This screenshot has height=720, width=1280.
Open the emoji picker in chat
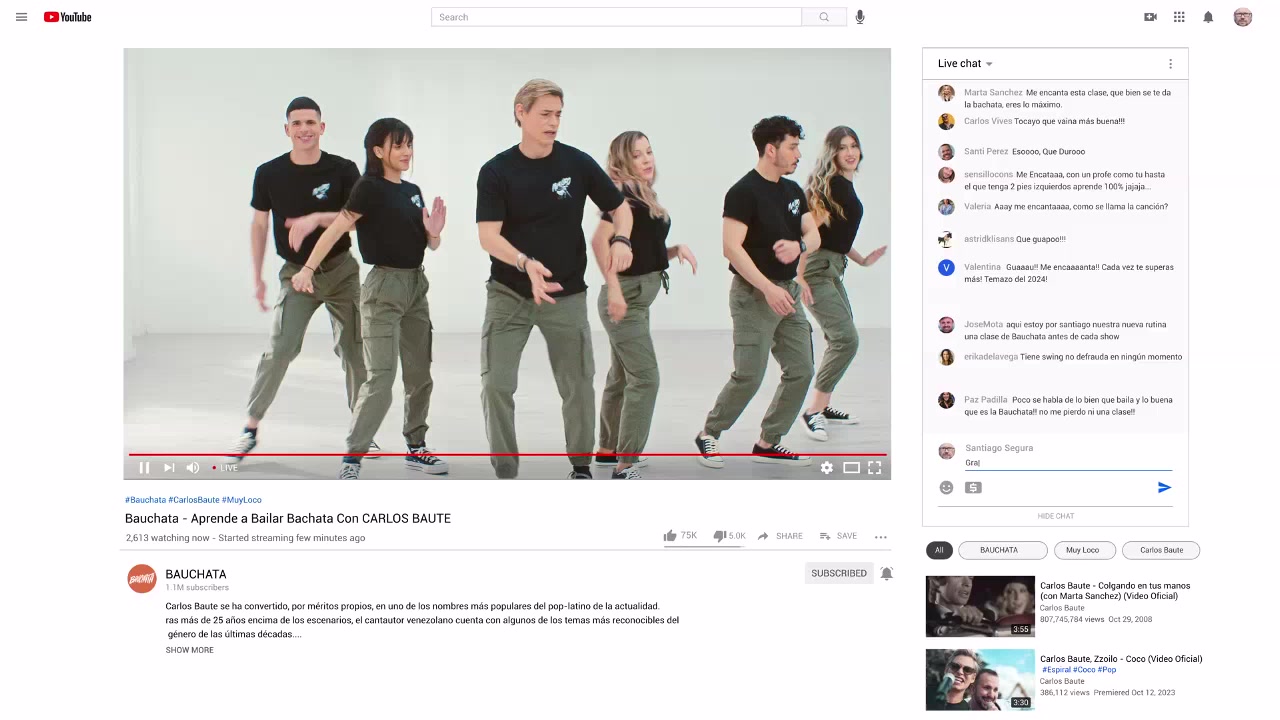[946, 488]
